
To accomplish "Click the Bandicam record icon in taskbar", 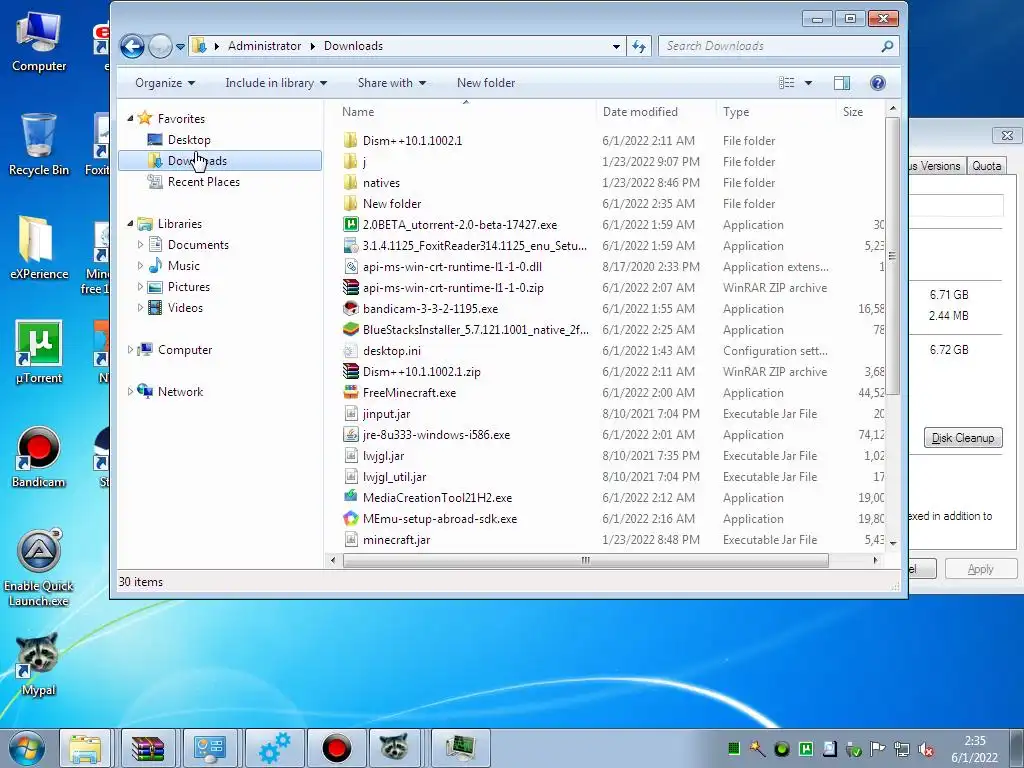I will pos(336,748).
